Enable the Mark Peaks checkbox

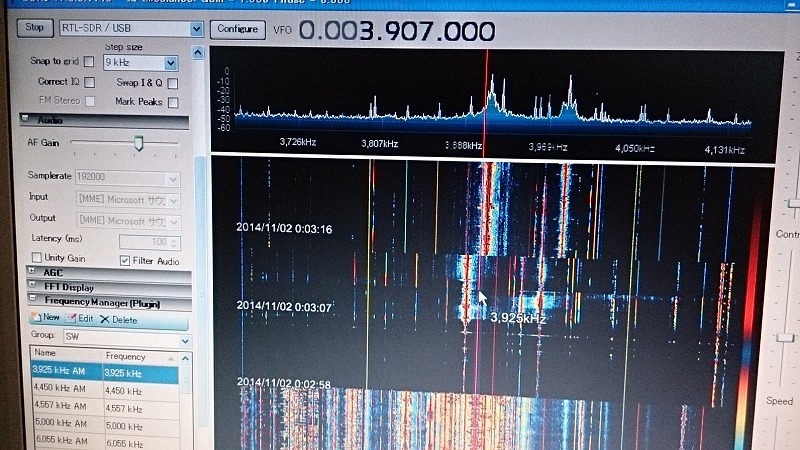click(173, 102)
